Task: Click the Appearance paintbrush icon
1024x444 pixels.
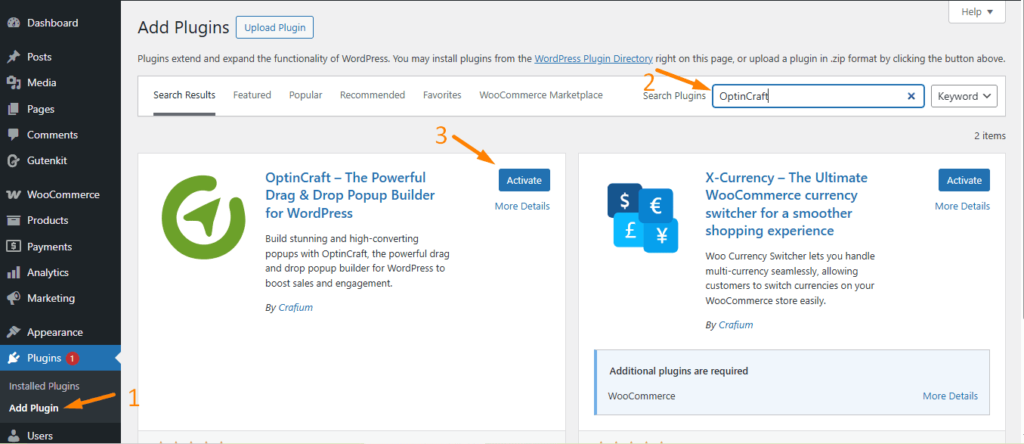Action: click(x=13, y=332)
